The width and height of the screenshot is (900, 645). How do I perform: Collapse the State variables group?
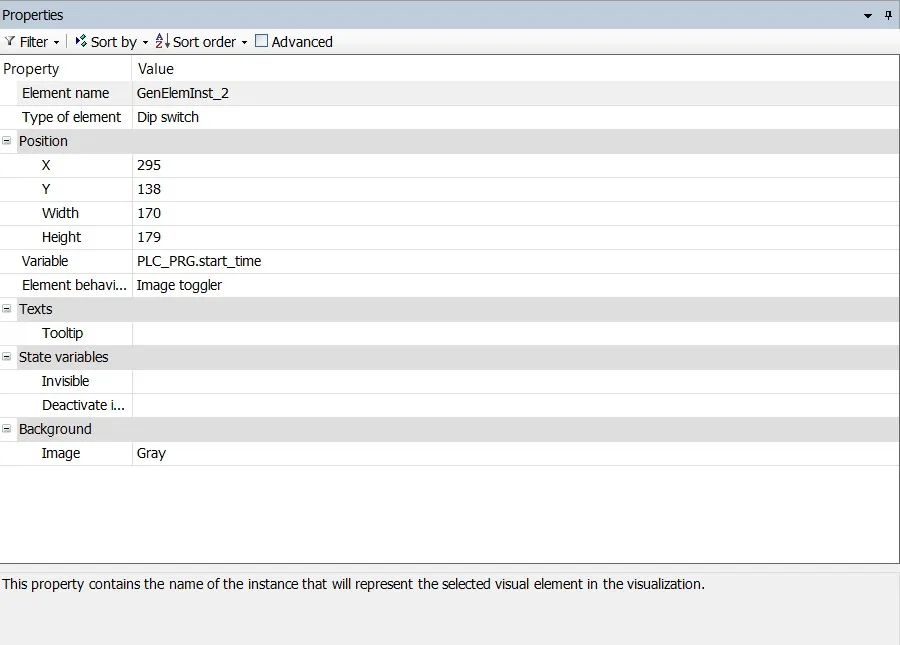pyautogui.click(x=7, y=357)
